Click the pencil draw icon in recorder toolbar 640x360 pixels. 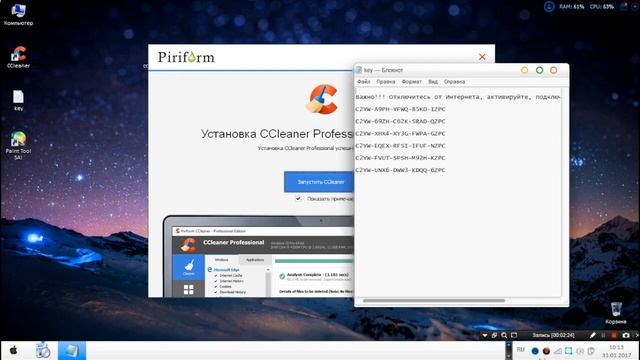click(x=593, y=335)
